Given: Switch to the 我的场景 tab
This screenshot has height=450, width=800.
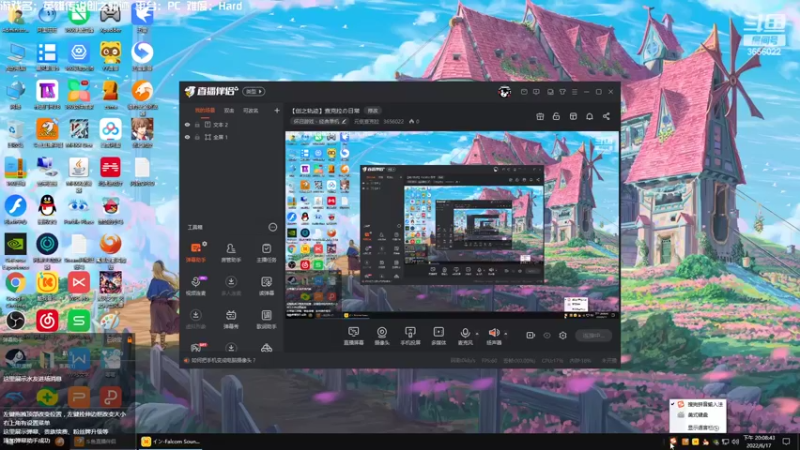Looking at the screenshot, I should [205, 111].
